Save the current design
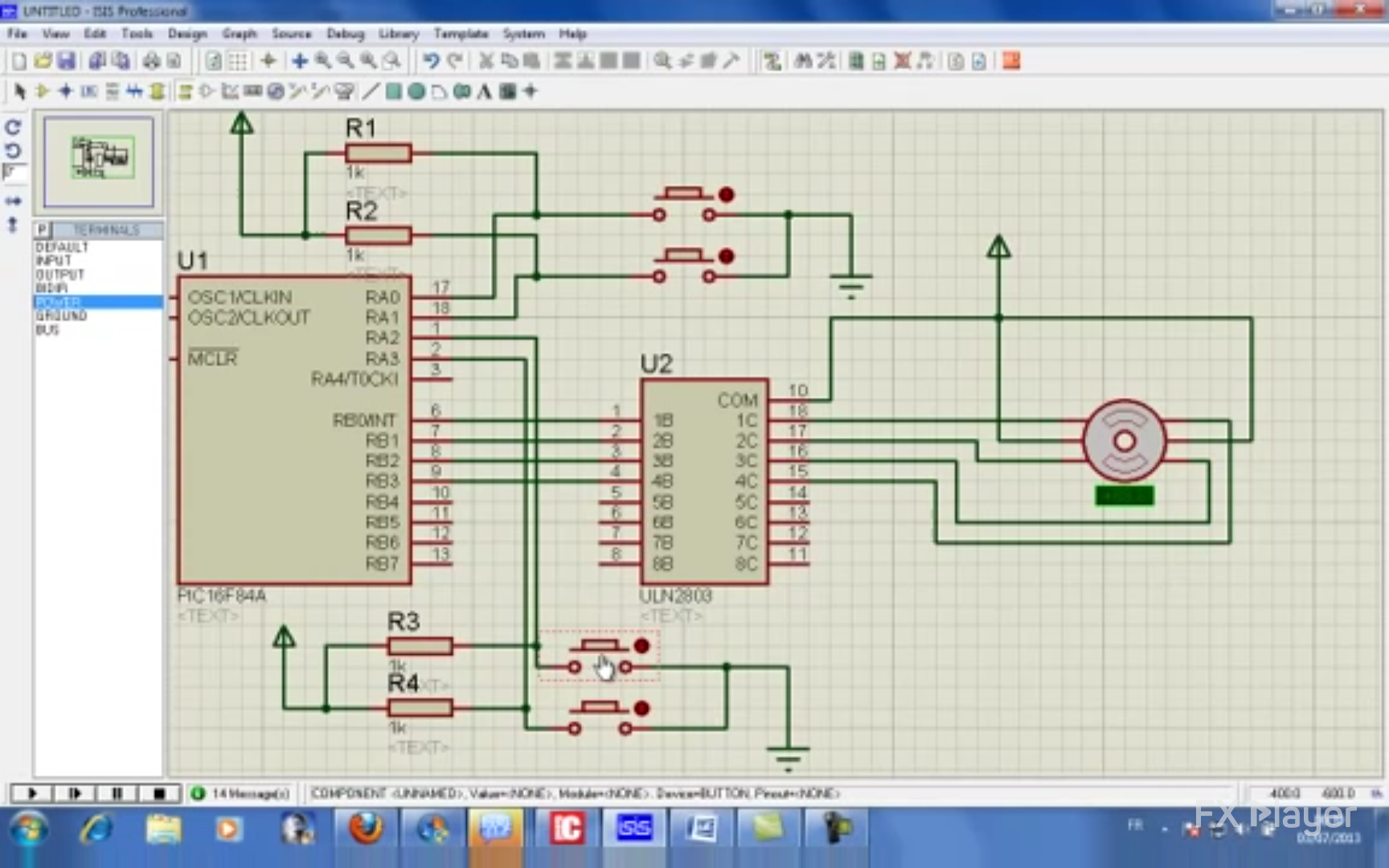 [66, 61]
